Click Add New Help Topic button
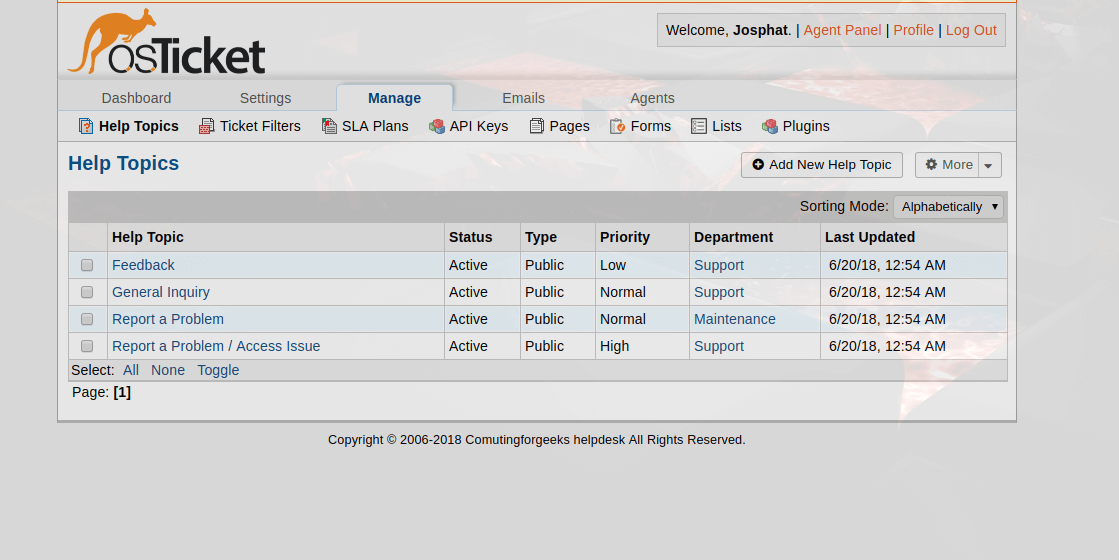1119x560 pixels. click(822, 165)
